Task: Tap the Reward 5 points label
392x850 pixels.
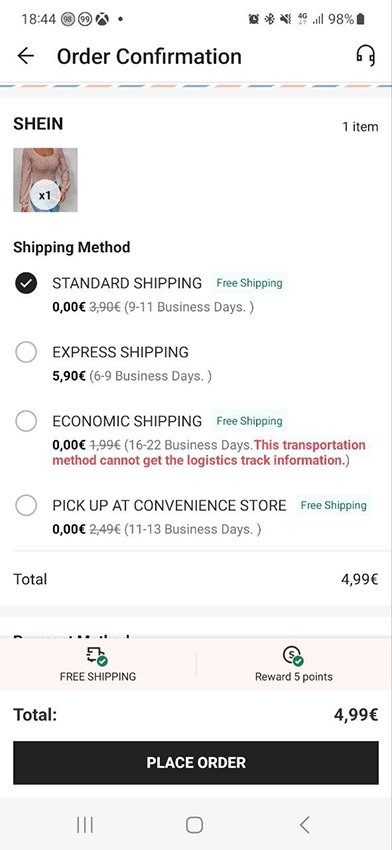Action: coord(294,677)
